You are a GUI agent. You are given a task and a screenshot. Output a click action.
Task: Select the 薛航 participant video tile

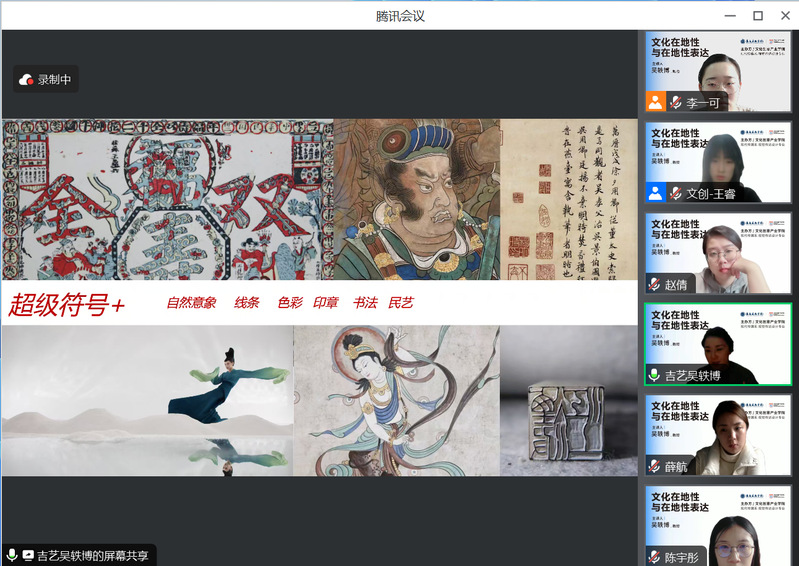point(718,435)
